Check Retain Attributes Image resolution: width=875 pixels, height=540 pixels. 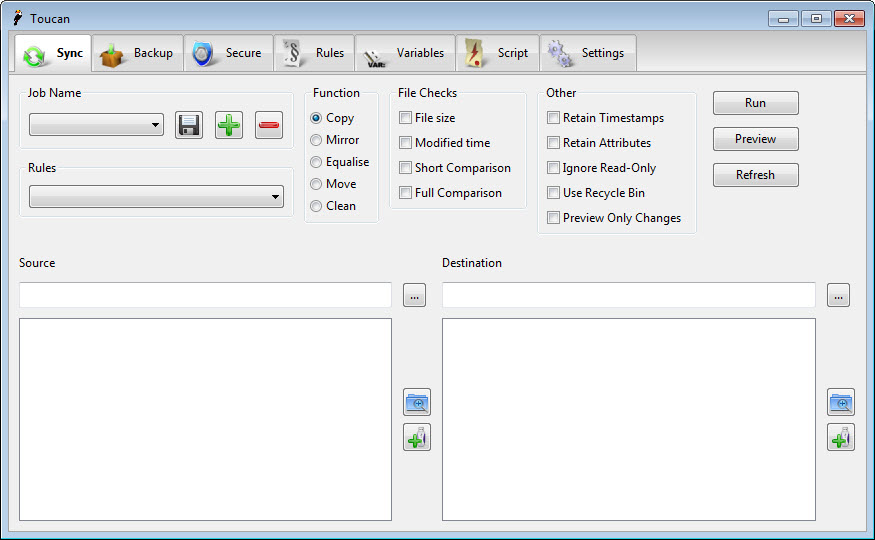(x=599, y=143)
